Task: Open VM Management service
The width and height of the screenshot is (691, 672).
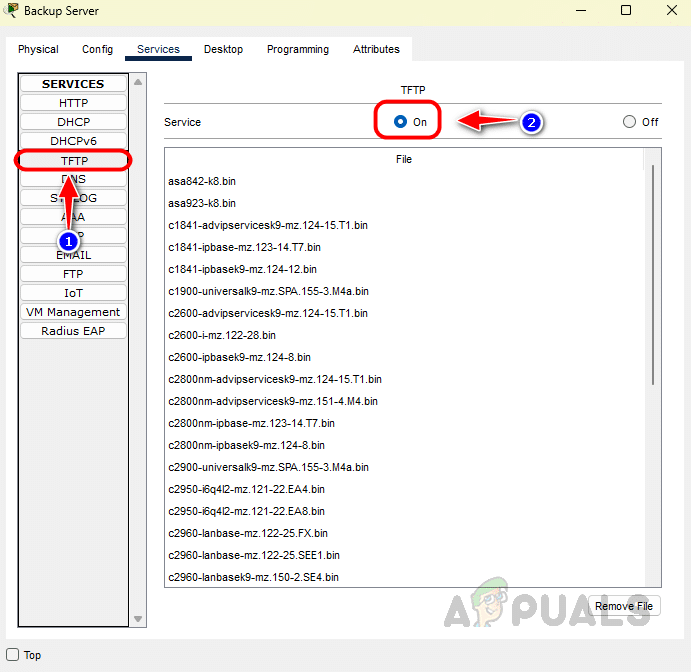Action: pos(73,312)
